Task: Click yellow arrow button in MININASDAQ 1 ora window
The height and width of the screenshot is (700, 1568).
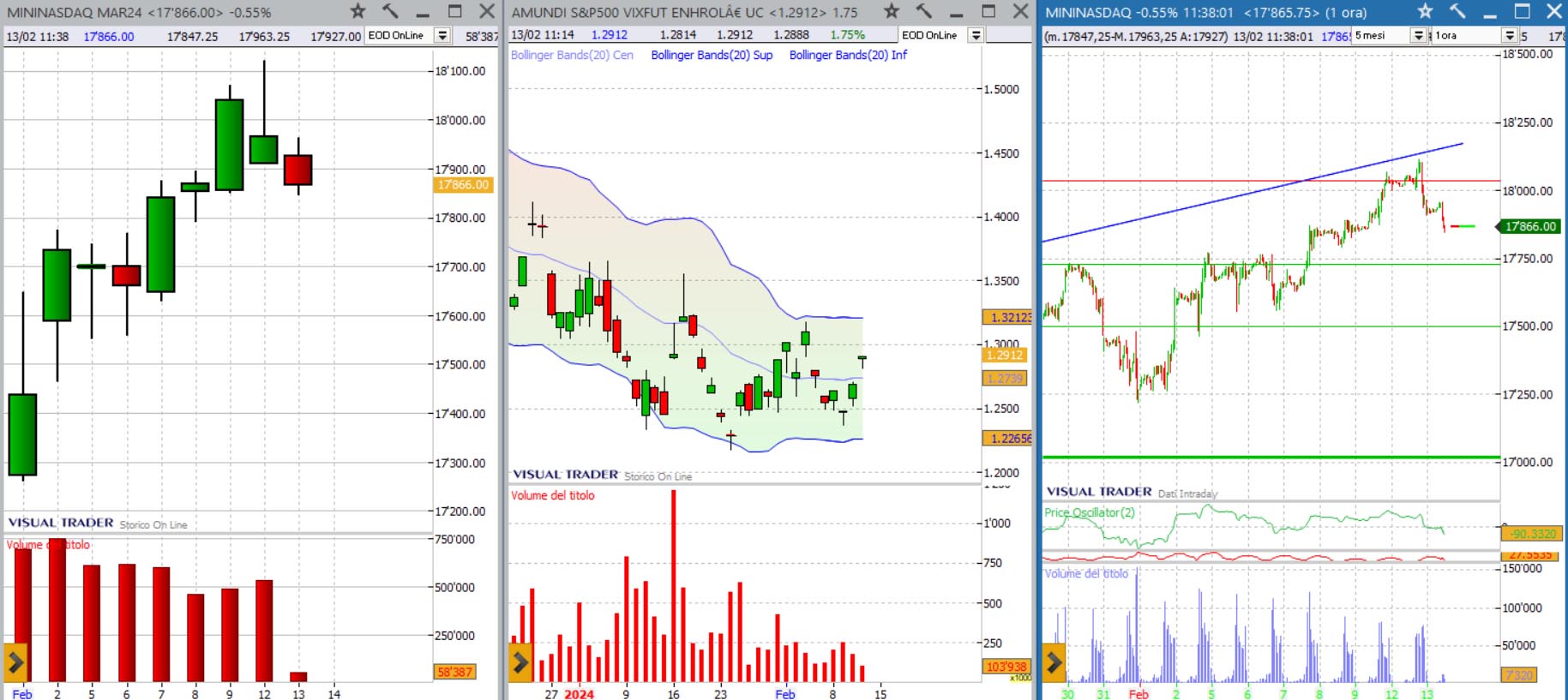Action: [x=1054, y=662]
